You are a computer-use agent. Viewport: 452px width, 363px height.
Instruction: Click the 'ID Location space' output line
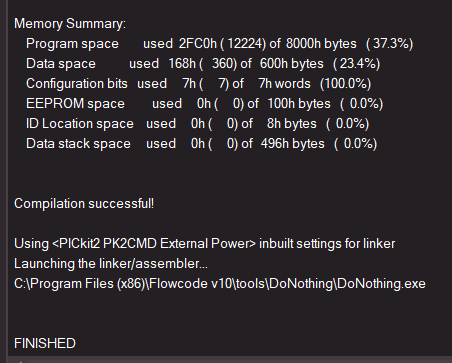coord(198,124)
